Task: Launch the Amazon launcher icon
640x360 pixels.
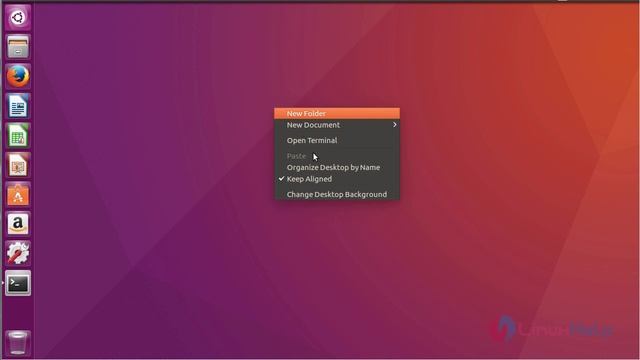Action: [18, 224]
